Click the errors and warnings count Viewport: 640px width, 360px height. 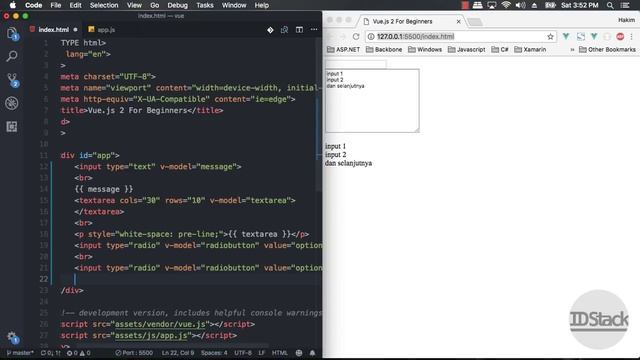pos(78,353)
